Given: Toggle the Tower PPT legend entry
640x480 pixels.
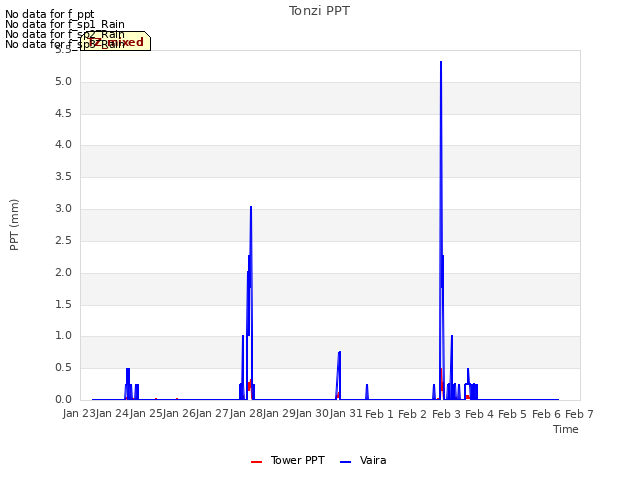Looking at the screenshot, I should [x=288, y=460].
